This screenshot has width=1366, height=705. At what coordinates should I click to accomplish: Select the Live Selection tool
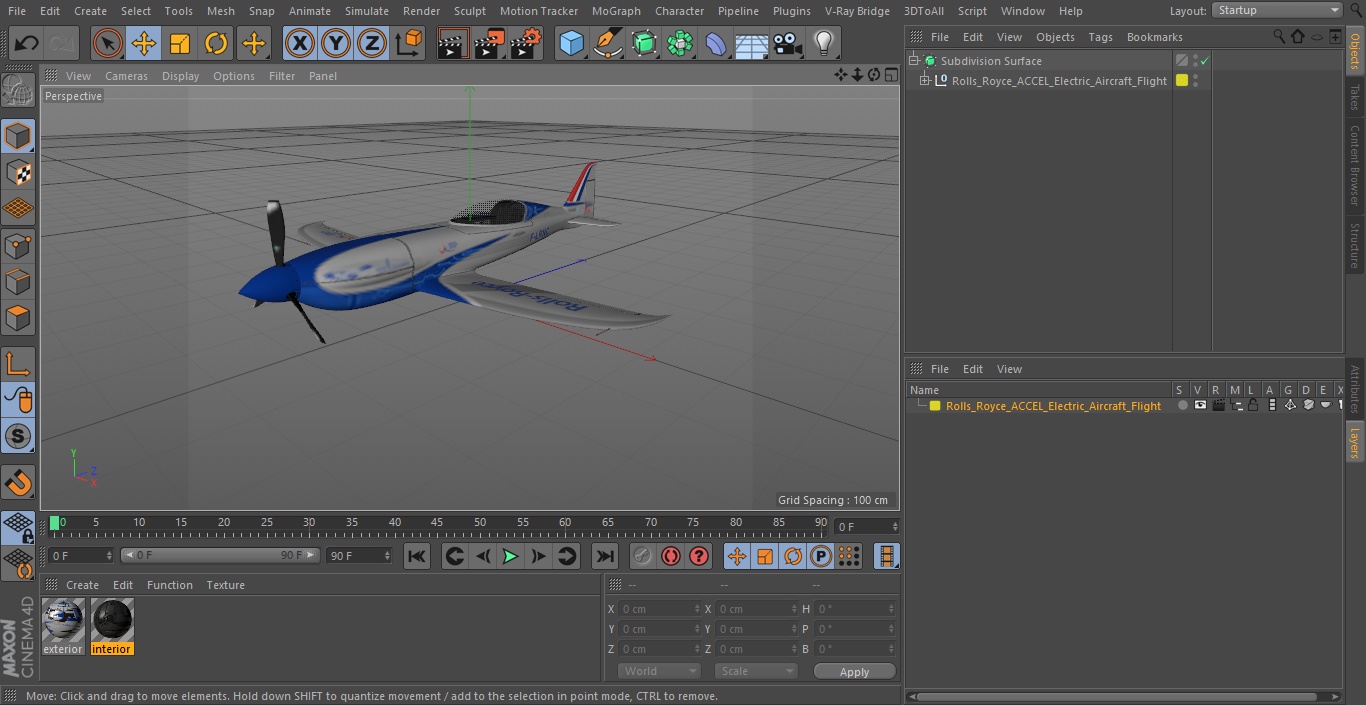point(107,43)
